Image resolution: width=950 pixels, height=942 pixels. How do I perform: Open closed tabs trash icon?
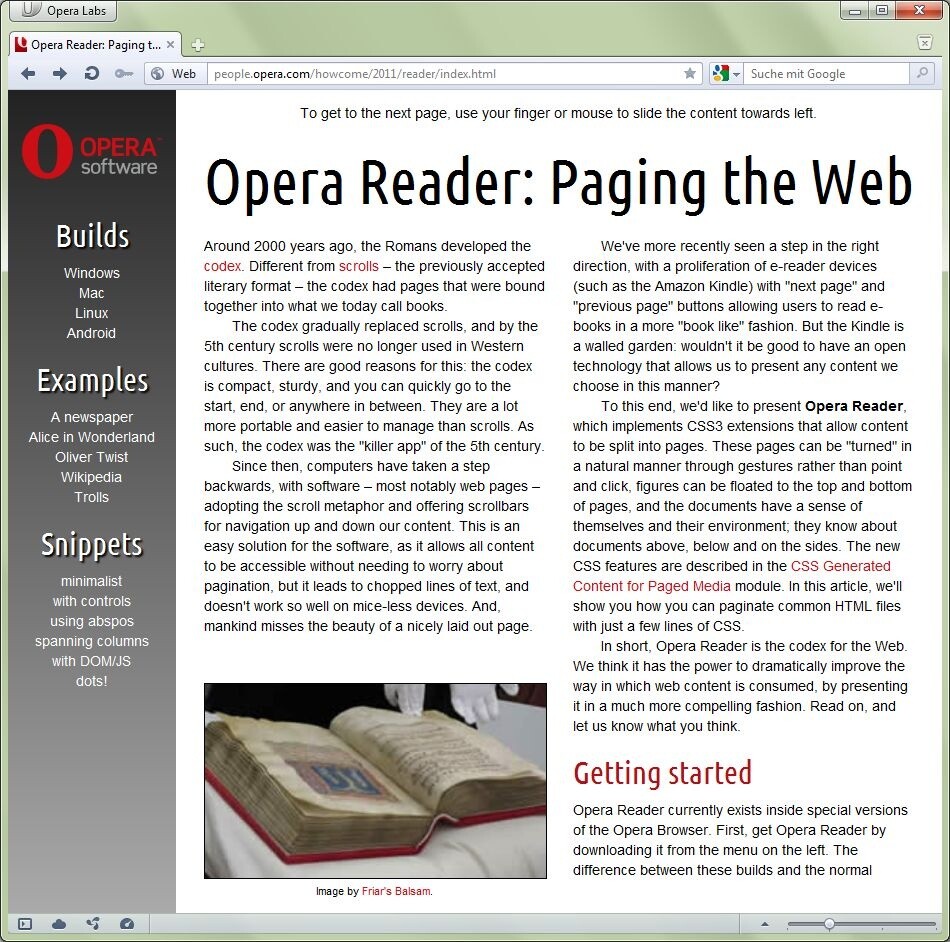[925, 42]
